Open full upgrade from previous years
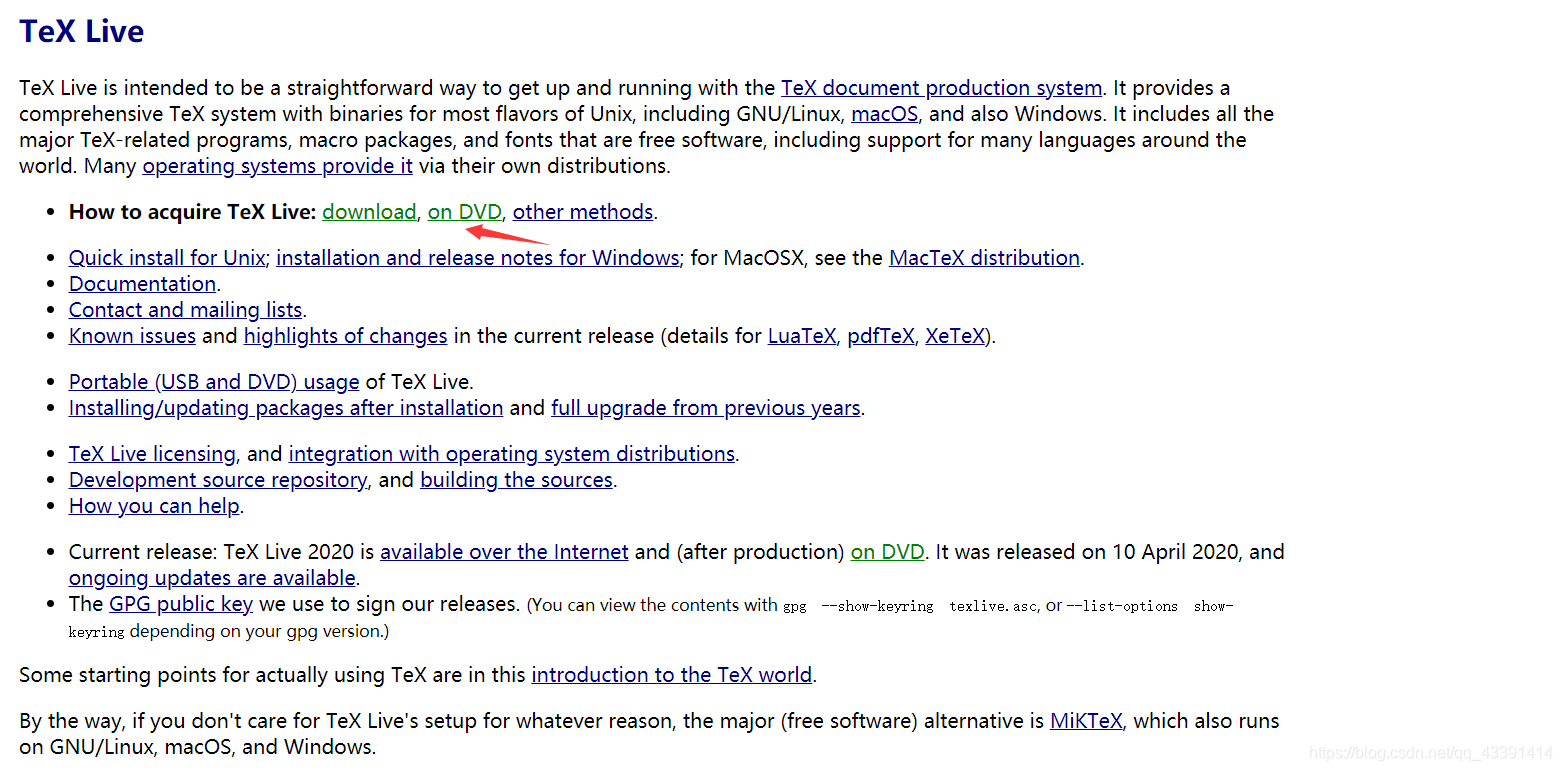1562x771 pixels. [706, 408]
